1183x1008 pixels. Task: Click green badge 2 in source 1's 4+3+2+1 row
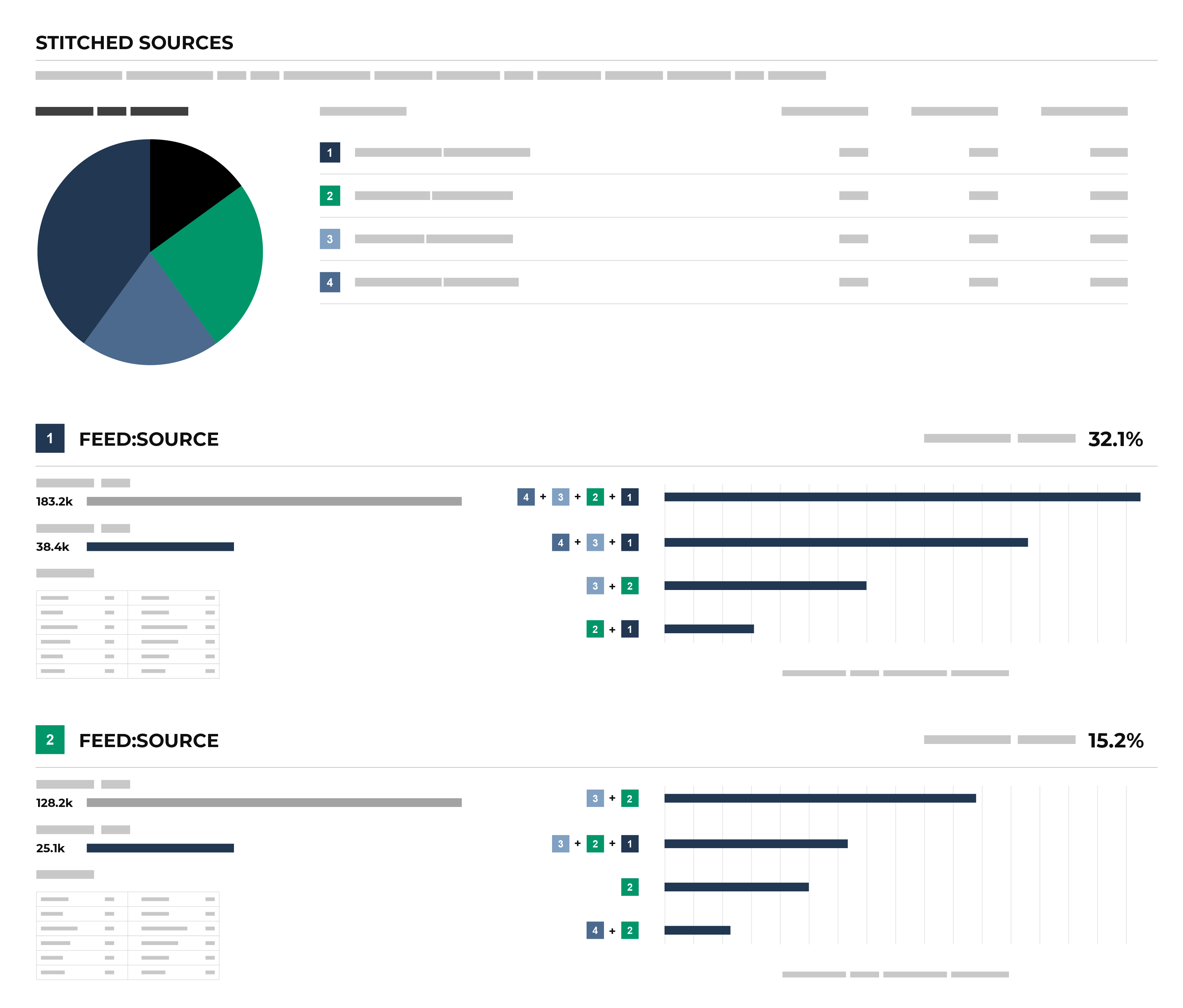tap(595, 497)
